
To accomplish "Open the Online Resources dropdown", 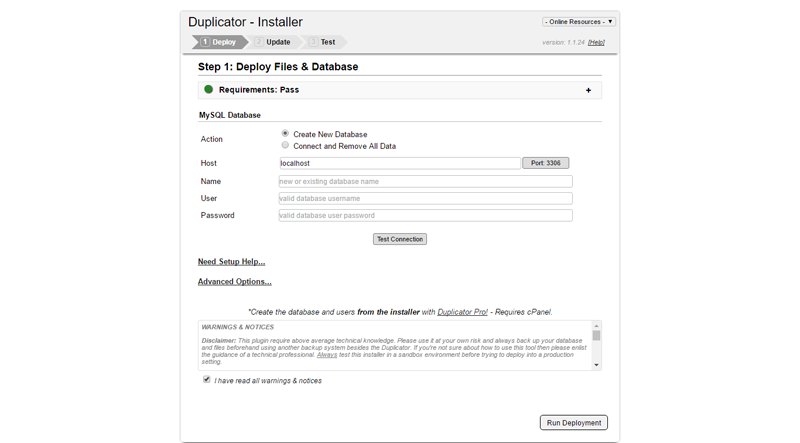I will 579,22.
